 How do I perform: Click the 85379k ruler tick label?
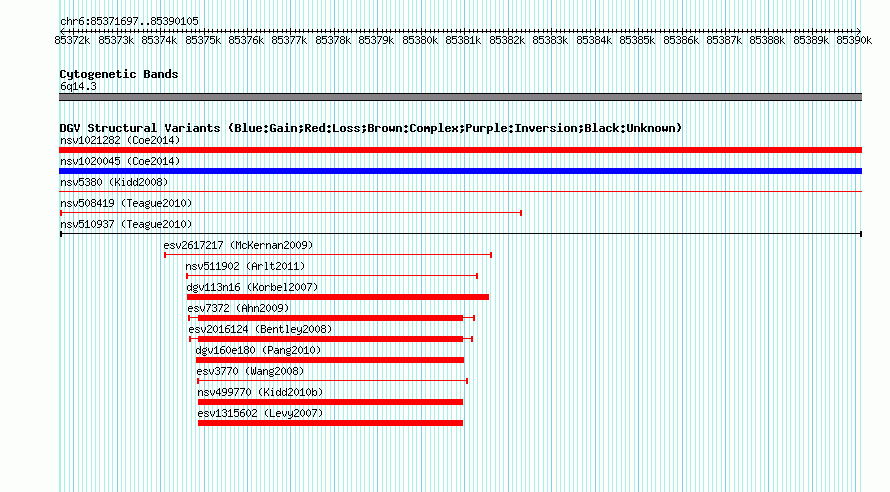376,40
